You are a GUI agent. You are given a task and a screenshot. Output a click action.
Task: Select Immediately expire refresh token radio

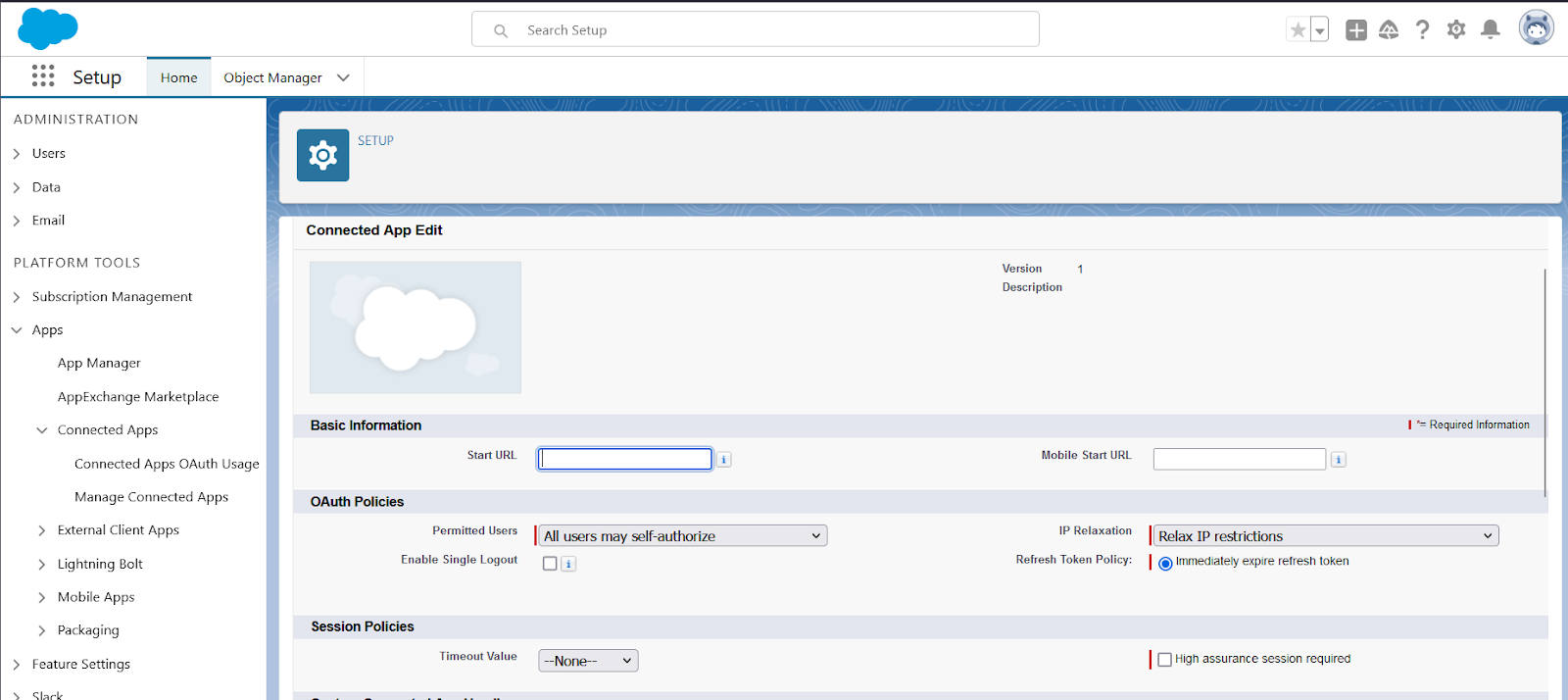(1165, 563)
